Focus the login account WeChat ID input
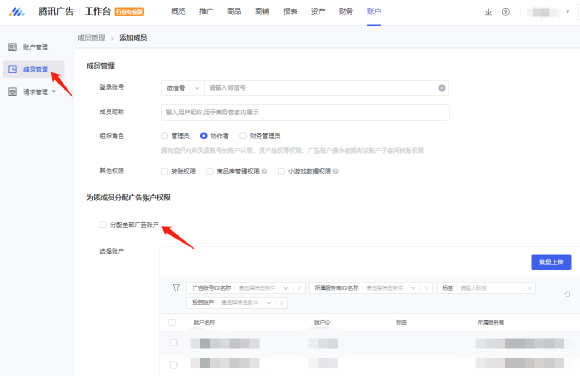Screen dimensions: 580x376 point(321,88)
